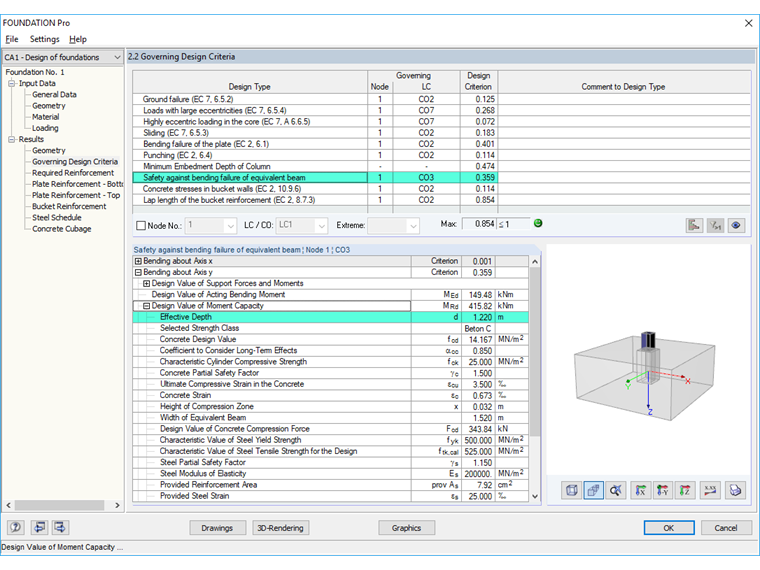Viewport: 760px width, 570px height.
Task: Select the Ground failure (EC 7, 6.5.2) row
Action: (314, 99)
